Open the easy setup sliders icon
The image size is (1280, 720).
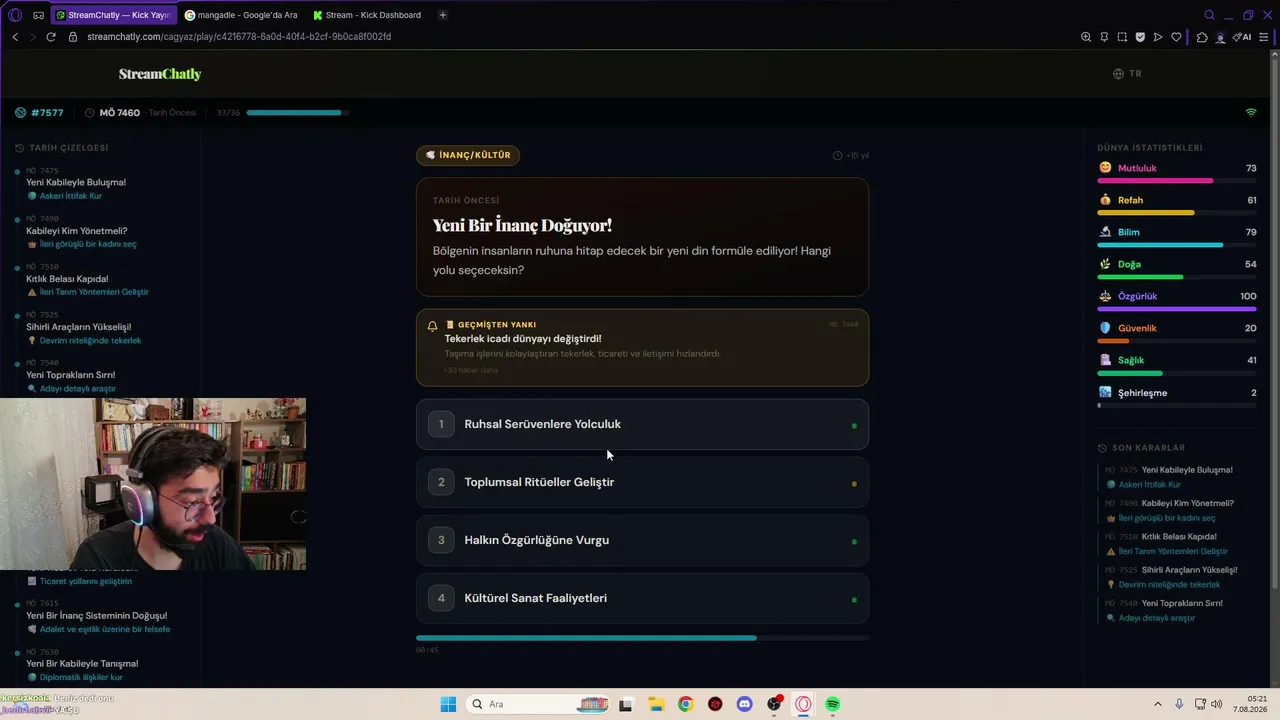coord(1264,37)
